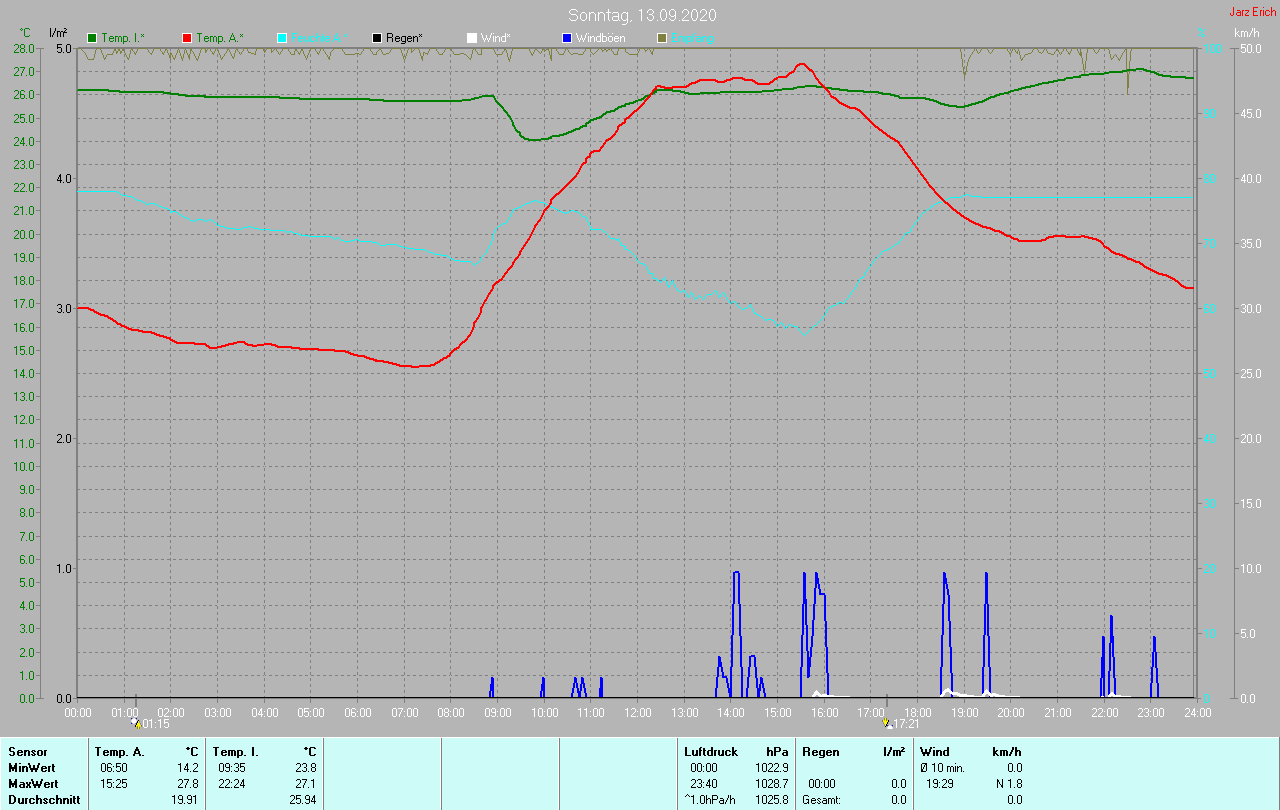Screen dimensions: 1280x810
Task: Select the 06:00 time axis label
Action: tap(358, 713)
